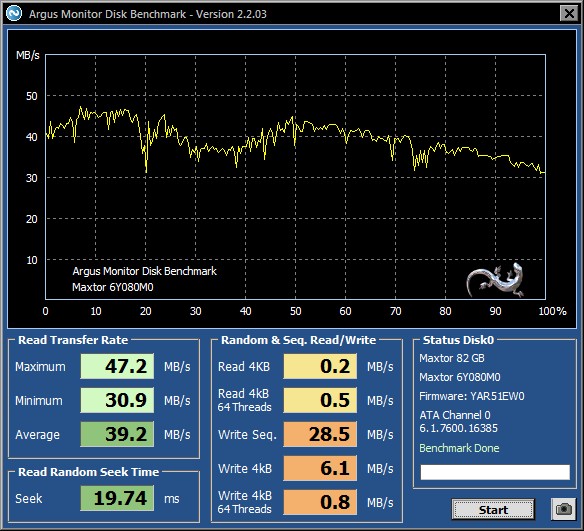Select the Average transfer rate value 39.2

pyautogui.click(x=117, y=434)
